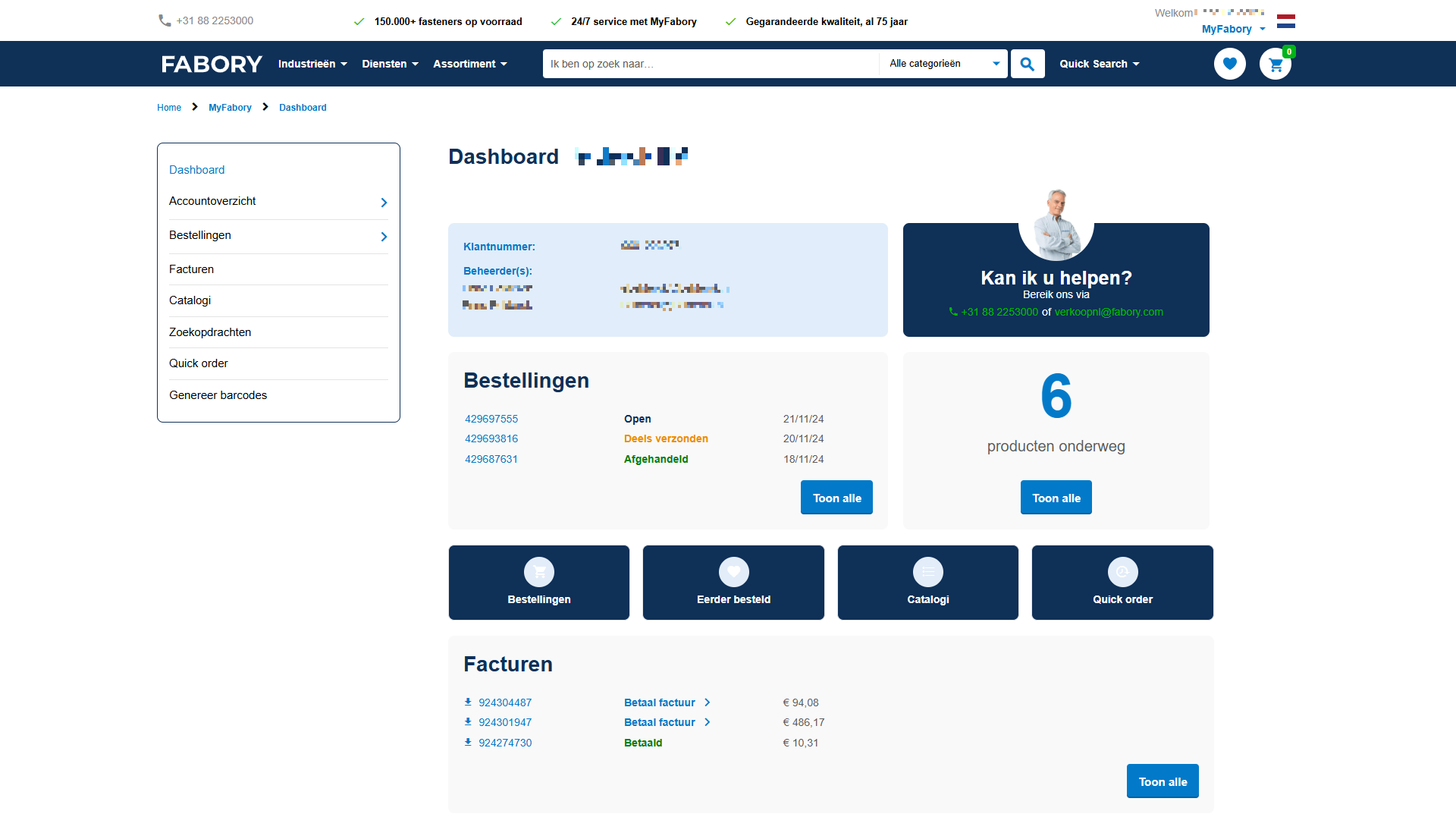Click download icon next to invoice 924274730

click(x=468, y=743)
